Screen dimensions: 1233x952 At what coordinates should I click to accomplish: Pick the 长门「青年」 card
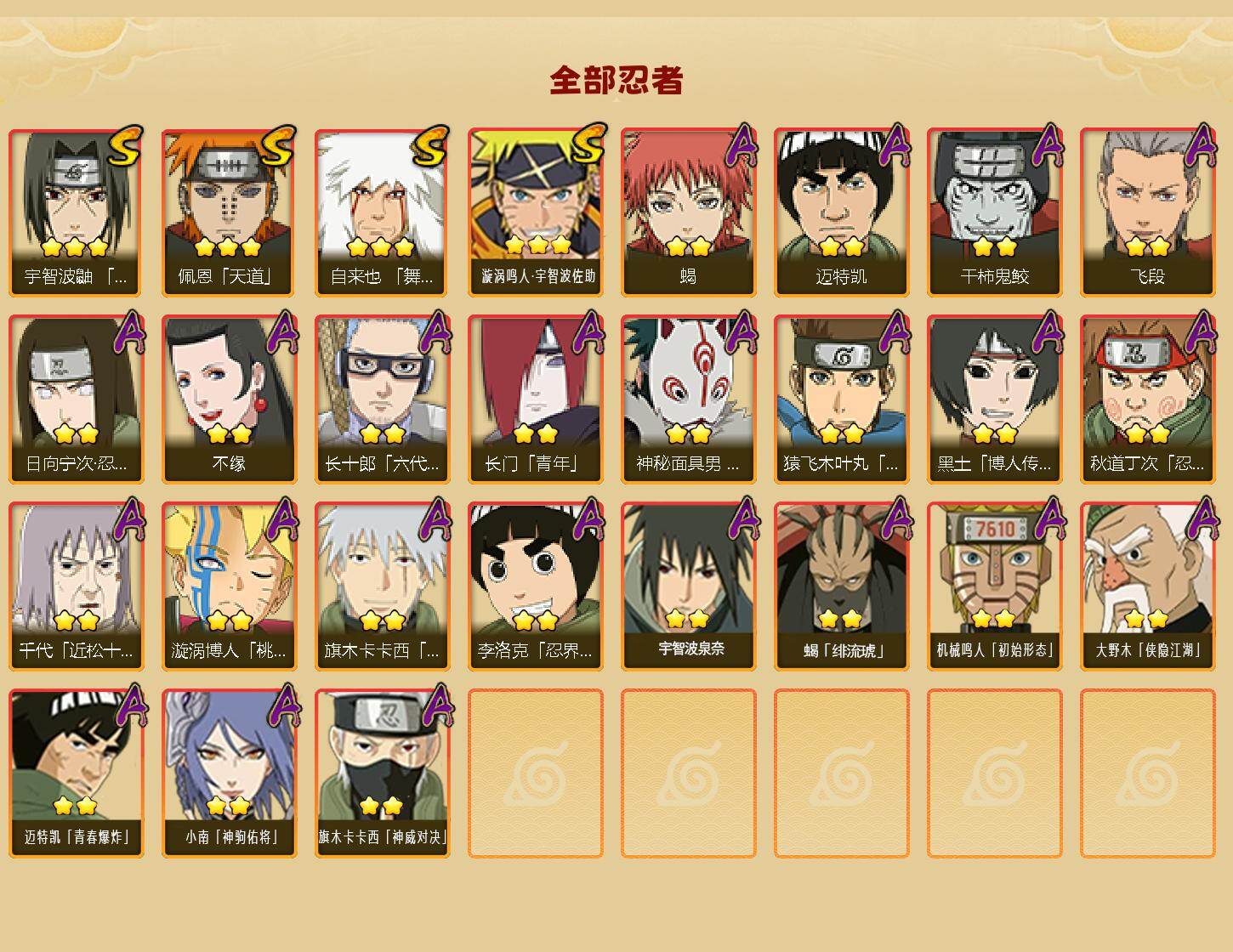[535, 399]
